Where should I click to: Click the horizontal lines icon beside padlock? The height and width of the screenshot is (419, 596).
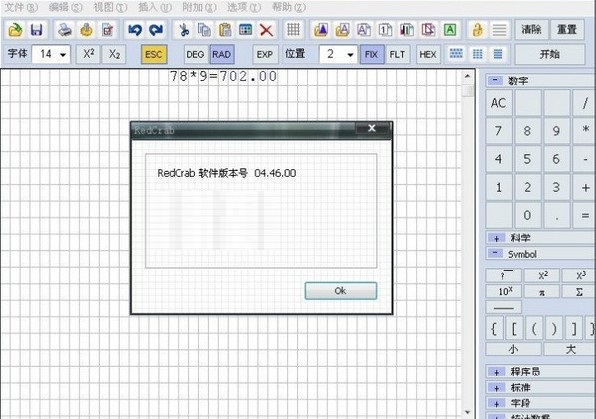pos(499,30)
